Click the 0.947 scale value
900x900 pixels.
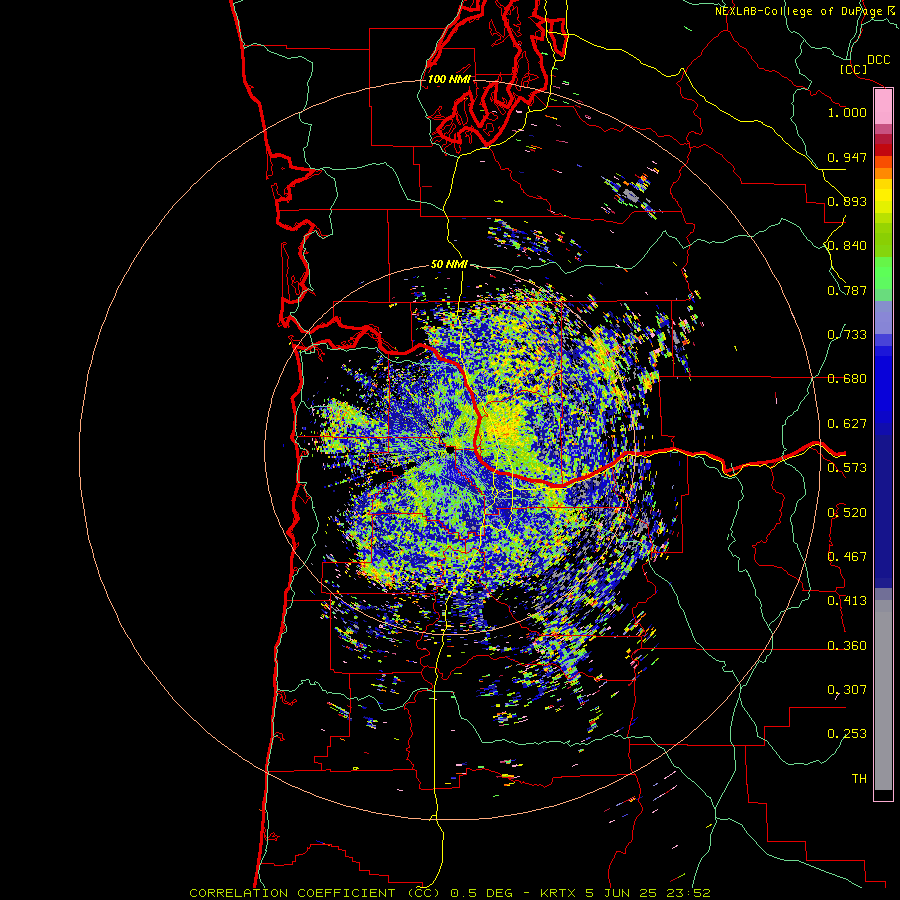tap(847, 157)
